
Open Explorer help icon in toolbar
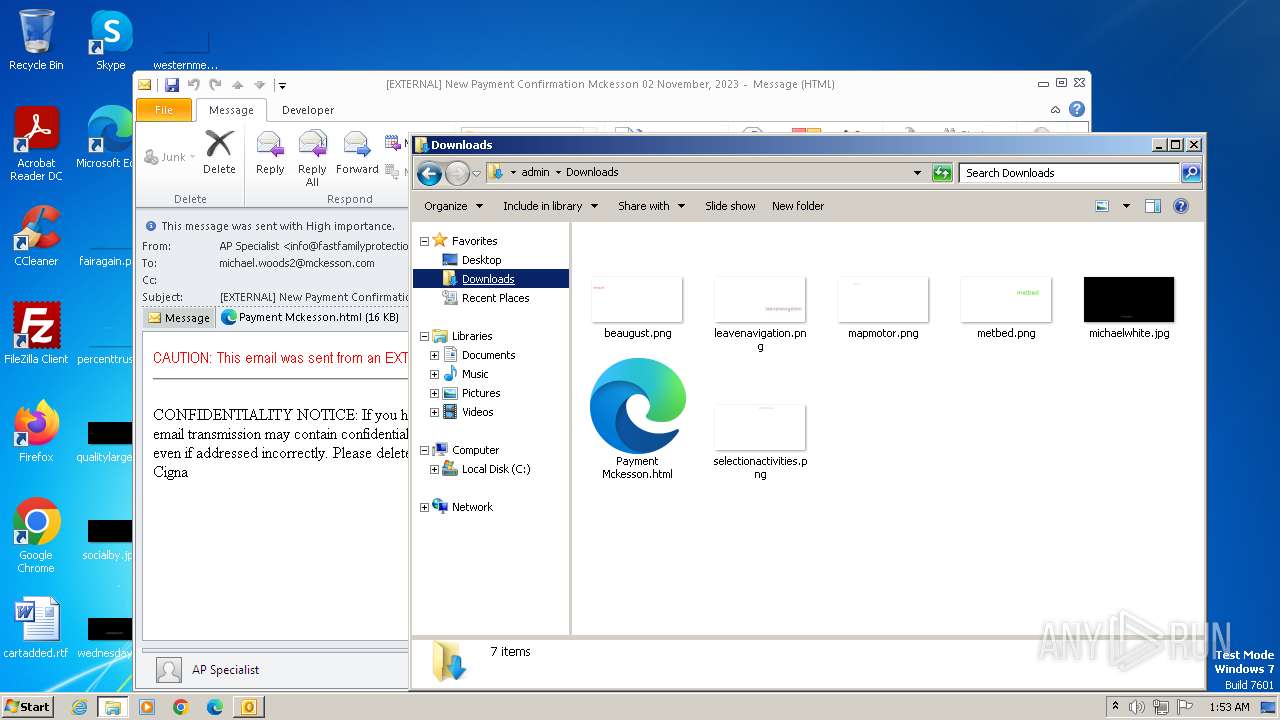click(1181, 206)
